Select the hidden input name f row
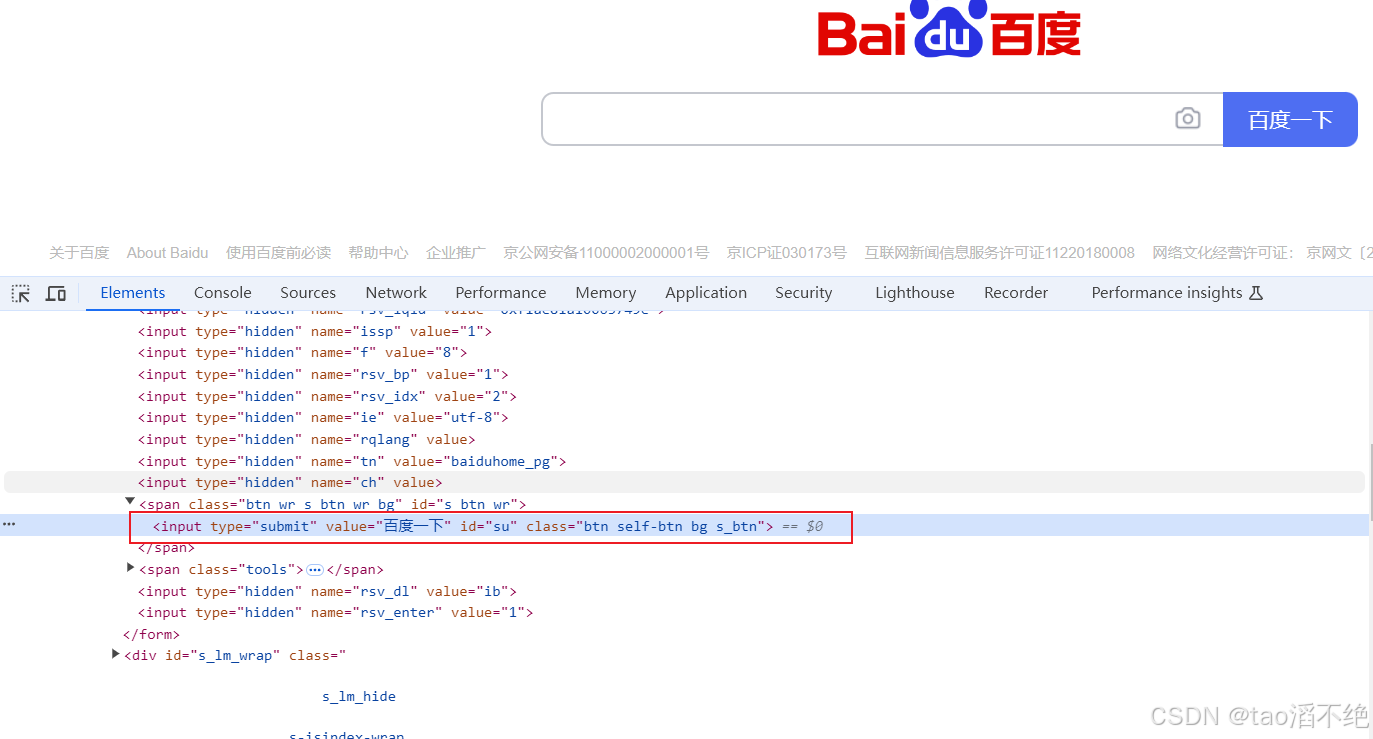This screenshot has height=739, width=1373. click(x=303, y=353)
